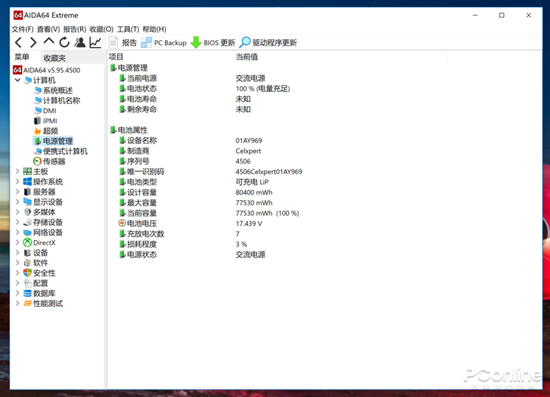
Task: Select the 电池属性 group header
Action: [129, 130]
